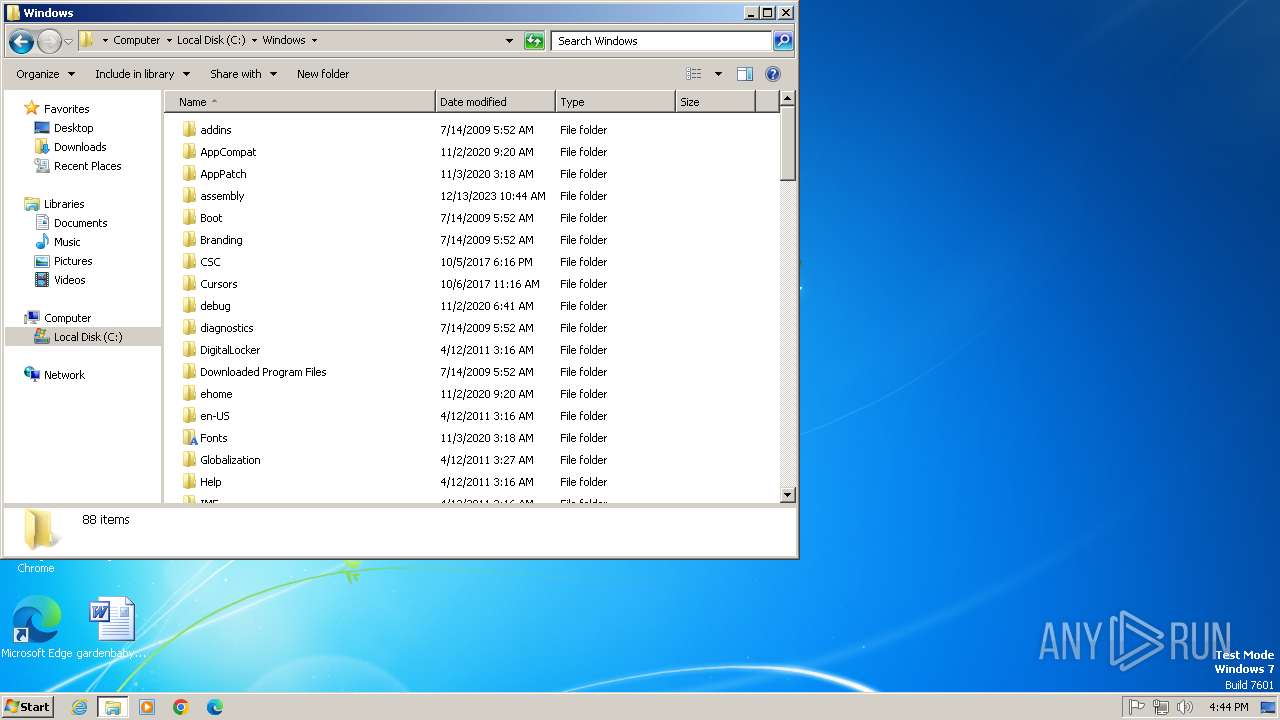Select the addins folder icon
This screenshot has width=1280, height=720.
190,130
